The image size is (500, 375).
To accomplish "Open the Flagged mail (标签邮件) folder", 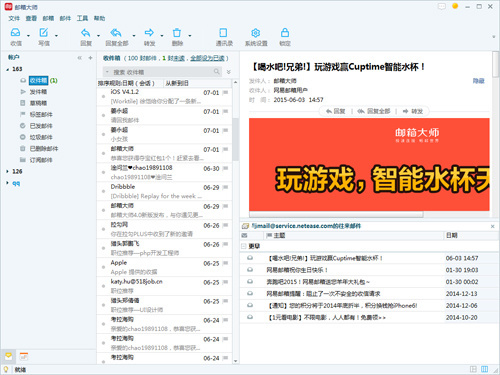I will click(x=41, y=114).
